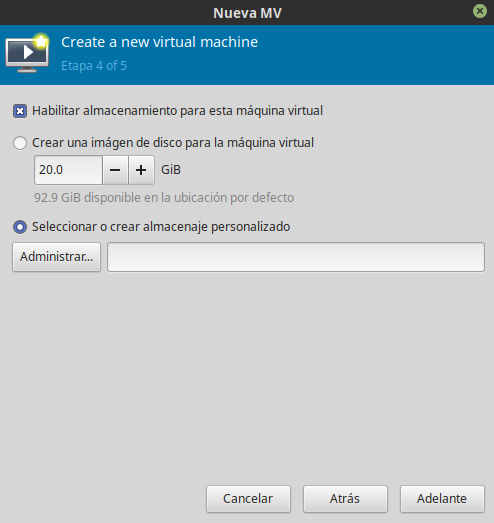Click the Create a new virtual machine heading

(x=160, y=42)
